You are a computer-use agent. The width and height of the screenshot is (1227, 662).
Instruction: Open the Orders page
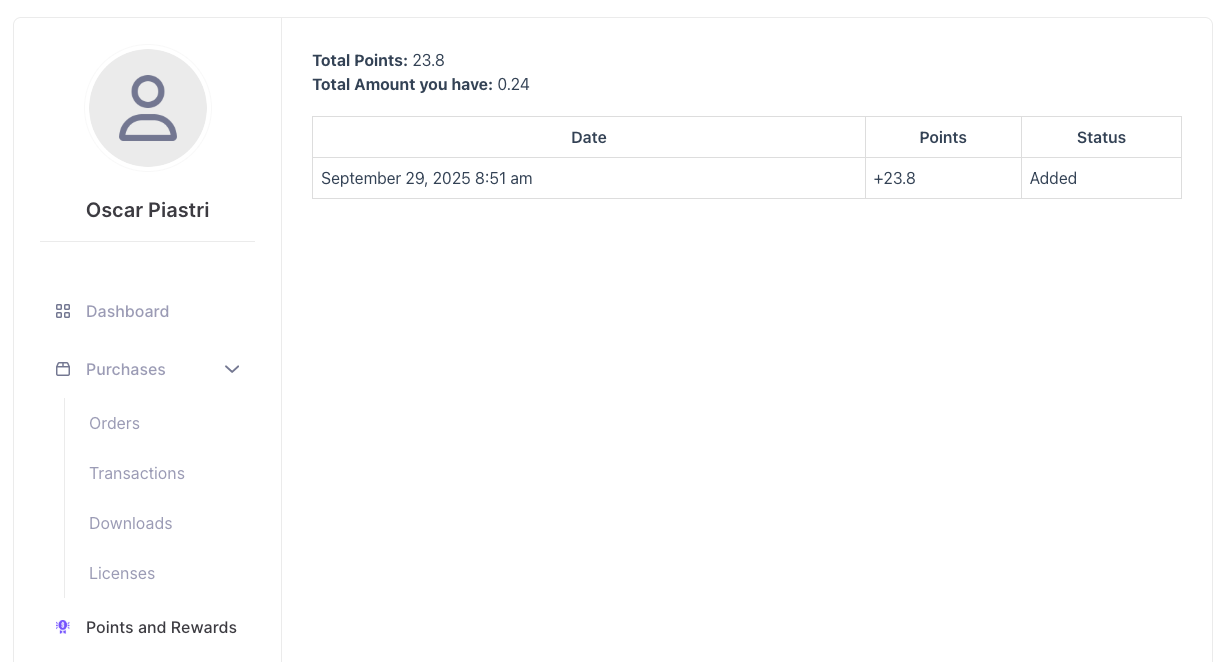click(114, 423)
